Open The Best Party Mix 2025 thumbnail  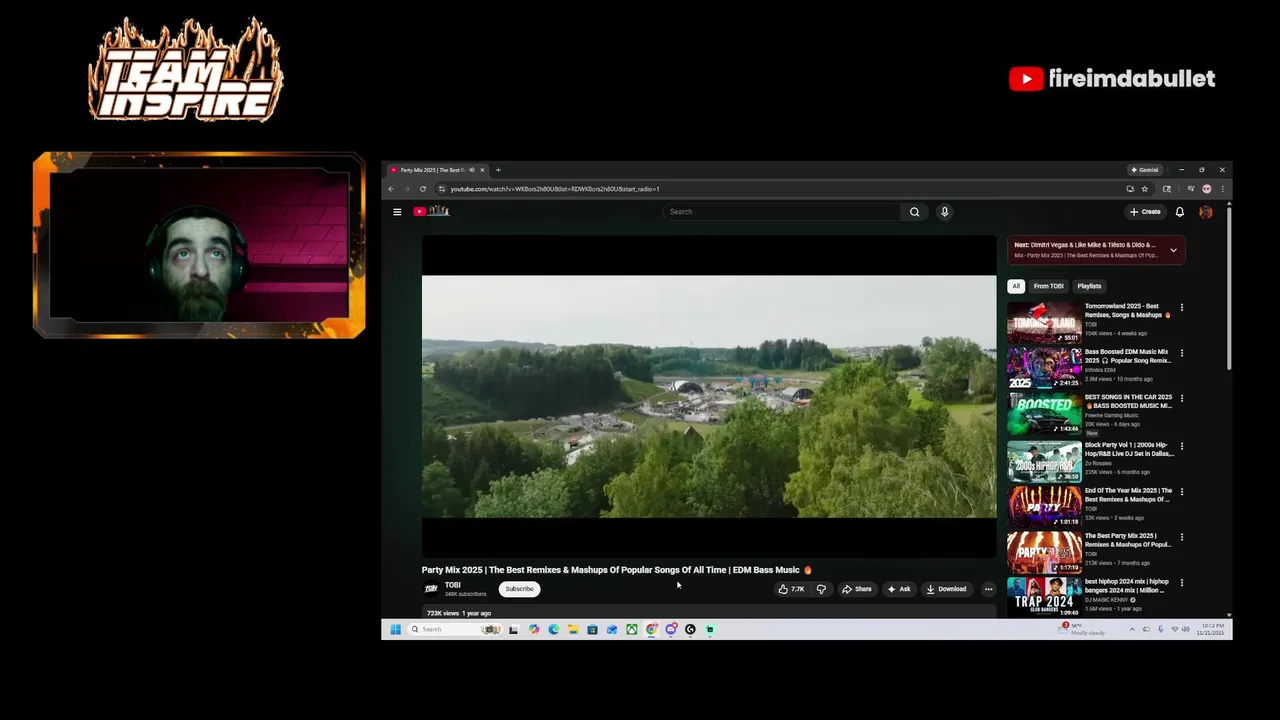coord(1044,552)
